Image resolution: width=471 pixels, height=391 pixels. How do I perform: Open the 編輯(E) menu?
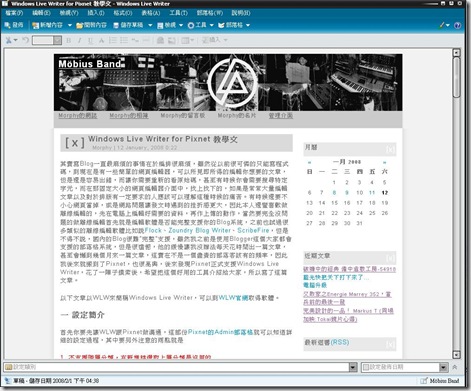[x=41, y=13]
